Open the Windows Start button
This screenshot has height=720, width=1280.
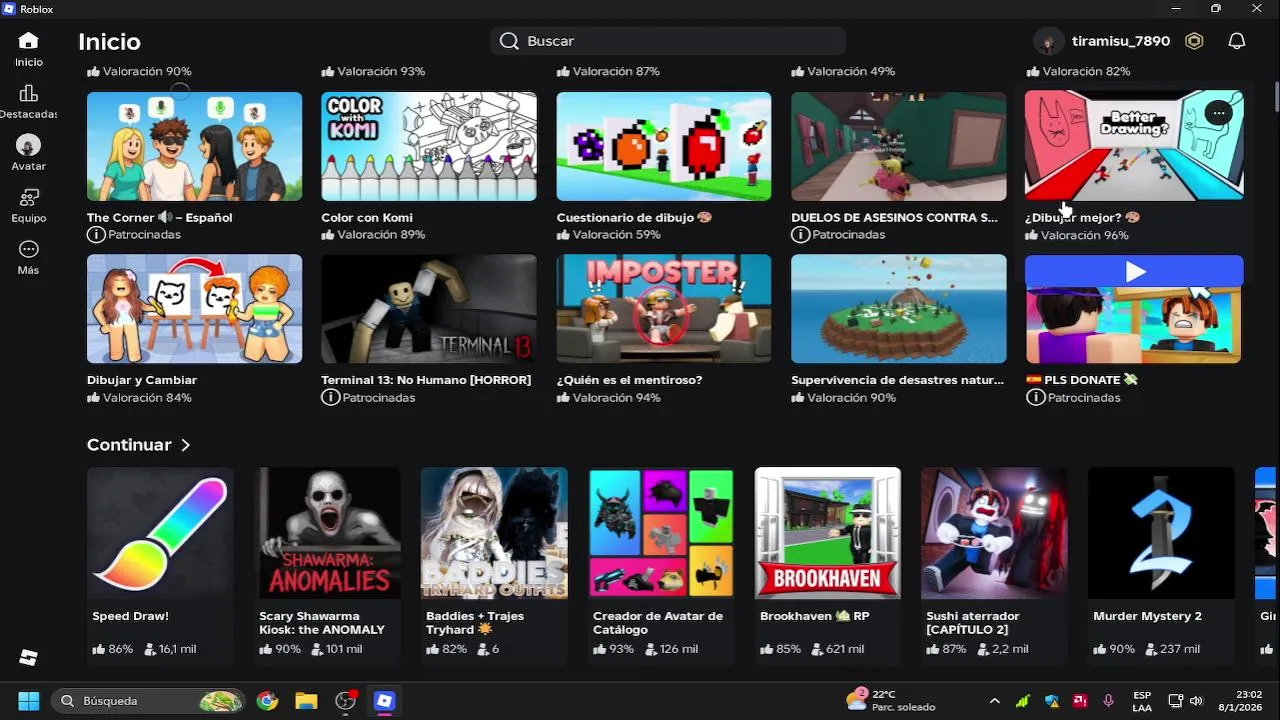point(28,701)
